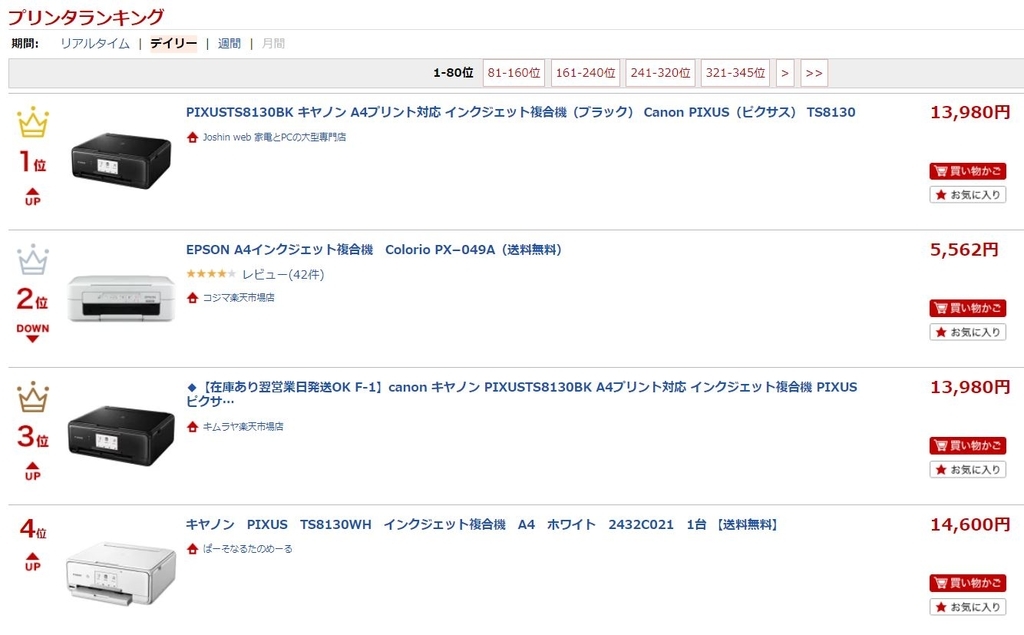The width and height of the screenshot is (1024, 635).
Task: Go to rankings 161-240位
Action: point(586,73)
